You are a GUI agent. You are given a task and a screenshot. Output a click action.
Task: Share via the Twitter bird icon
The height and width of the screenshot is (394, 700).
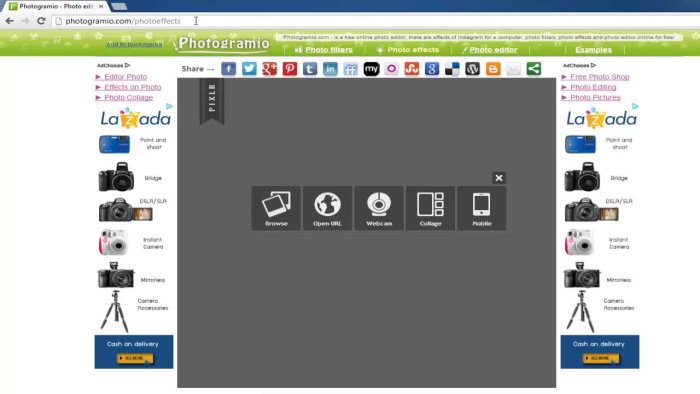tap(249, 69)
